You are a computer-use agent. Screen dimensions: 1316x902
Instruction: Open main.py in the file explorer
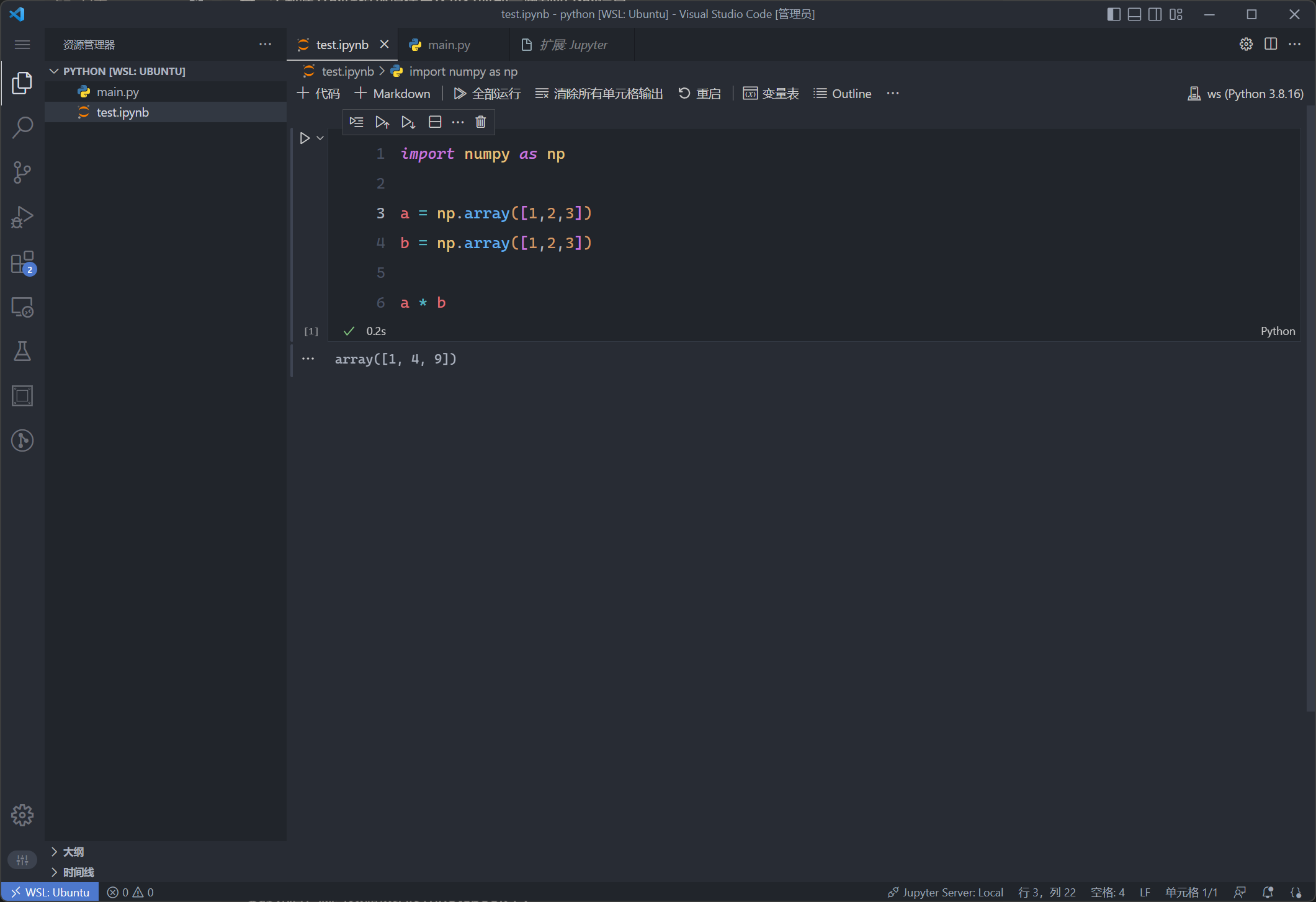coord(117,92)
